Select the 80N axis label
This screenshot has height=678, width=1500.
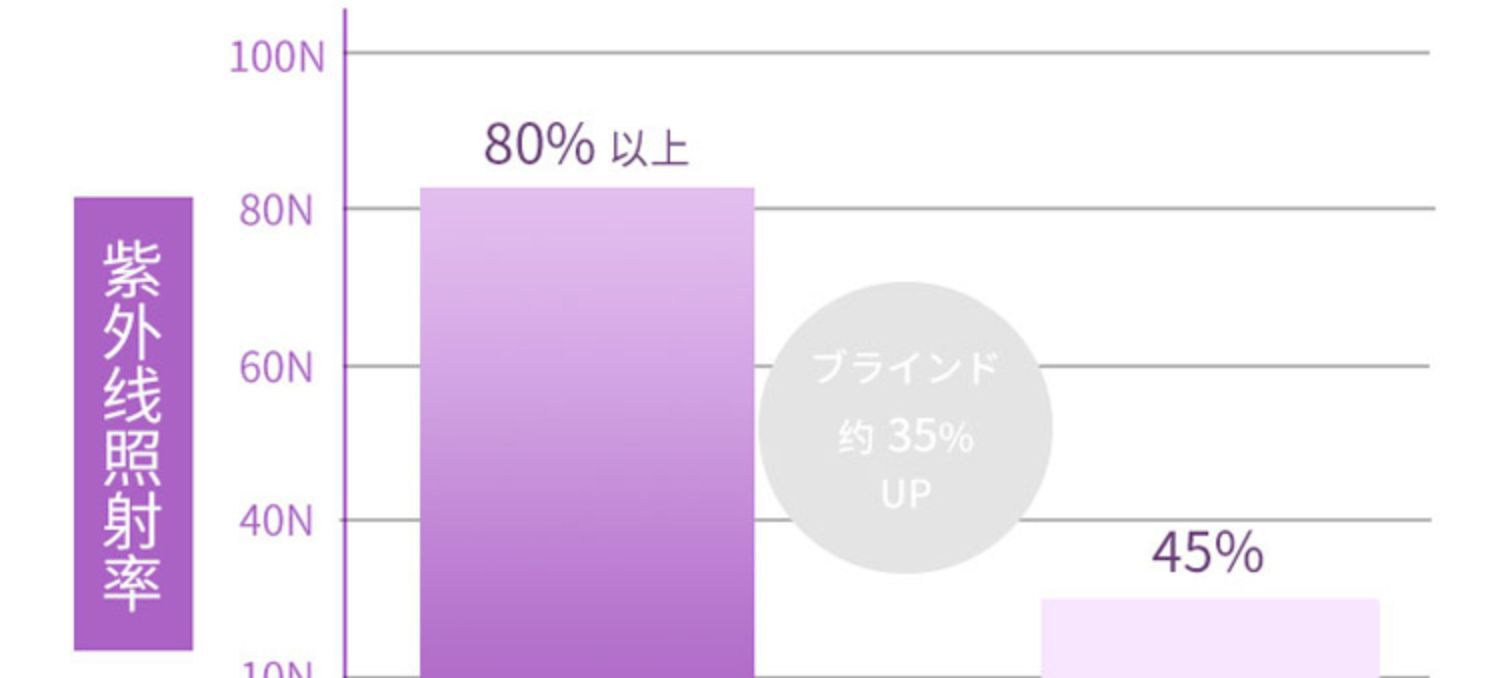pos(276,212)
